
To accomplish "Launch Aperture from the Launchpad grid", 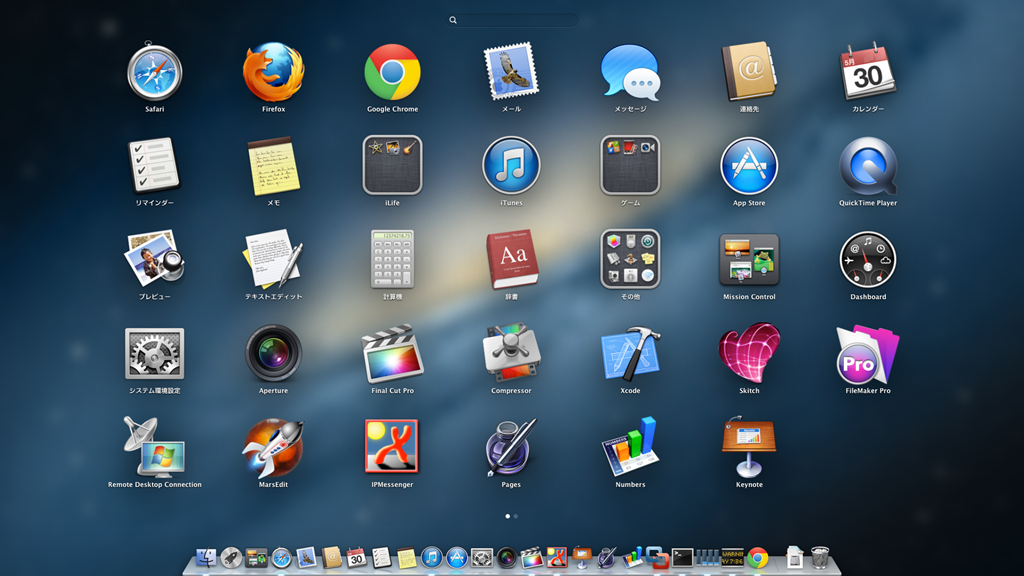I will pyautogui.click(x=273, y=353).
